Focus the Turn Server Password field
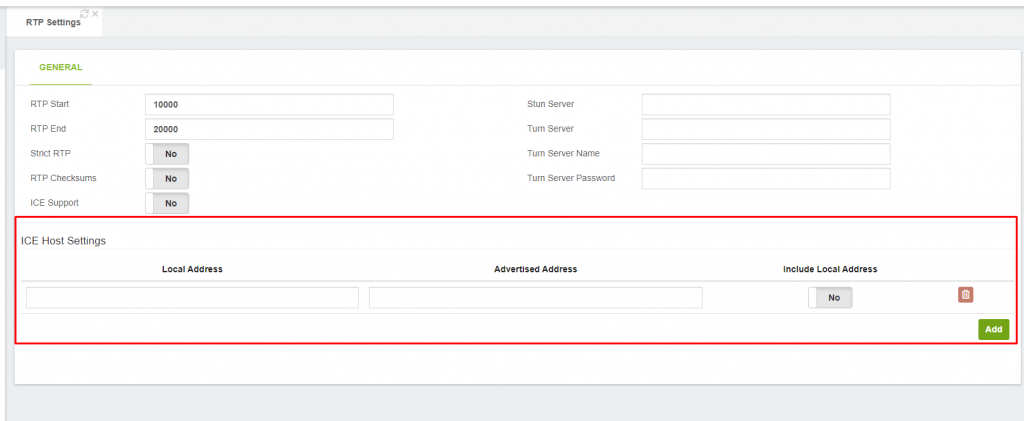This screenshot has width=1024, height=421. pos(766,178)
